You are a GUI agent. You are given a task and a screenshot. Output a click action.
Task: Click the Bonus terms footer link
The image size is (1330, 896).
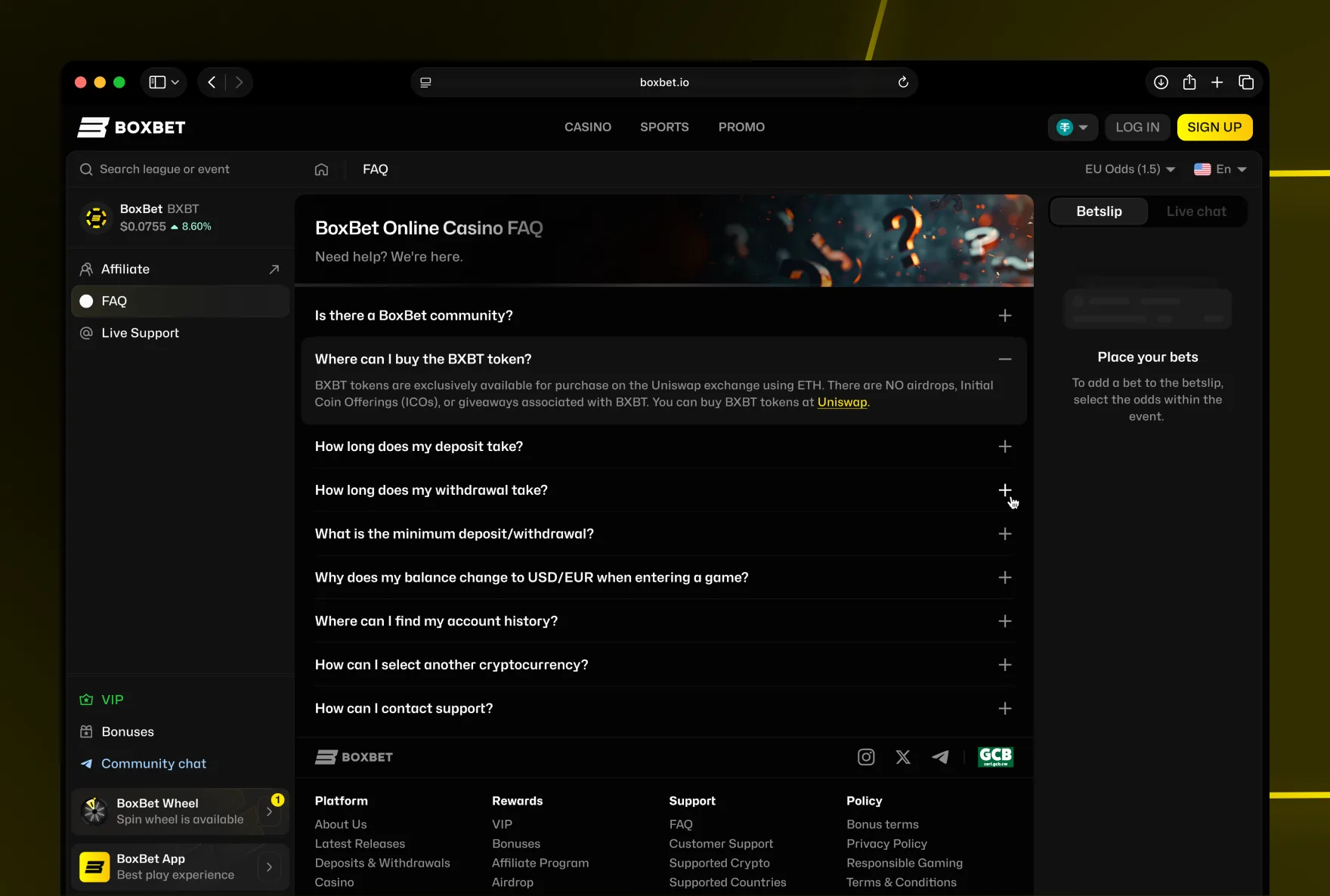pos(883,824)
